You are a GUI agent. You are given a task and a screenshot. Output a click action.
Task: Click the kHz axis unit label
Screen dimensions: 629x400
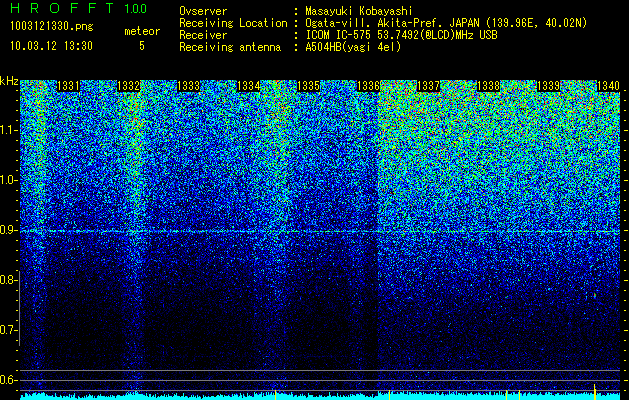(9, 81)
